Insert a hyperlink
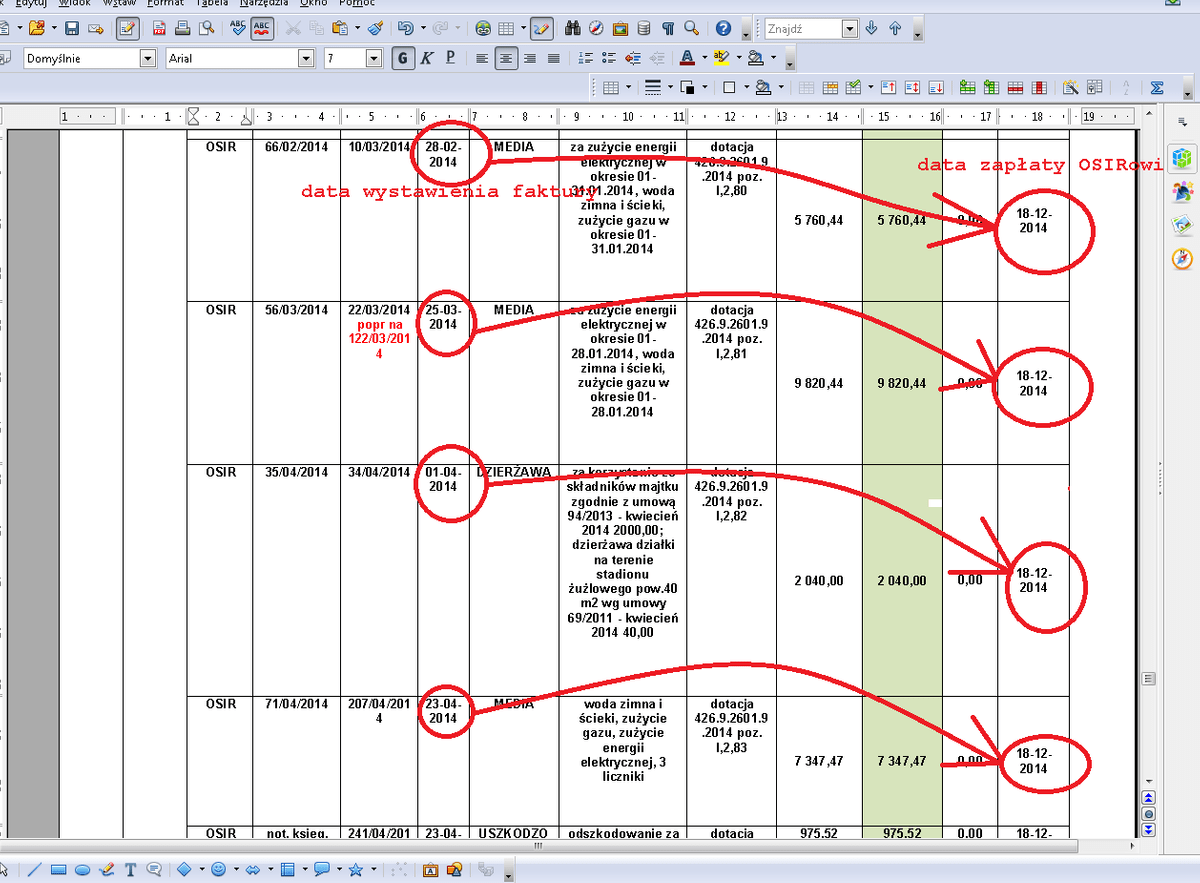This screenshot has width=1200, height=883. pyautogui.click(x=483, y=28)
